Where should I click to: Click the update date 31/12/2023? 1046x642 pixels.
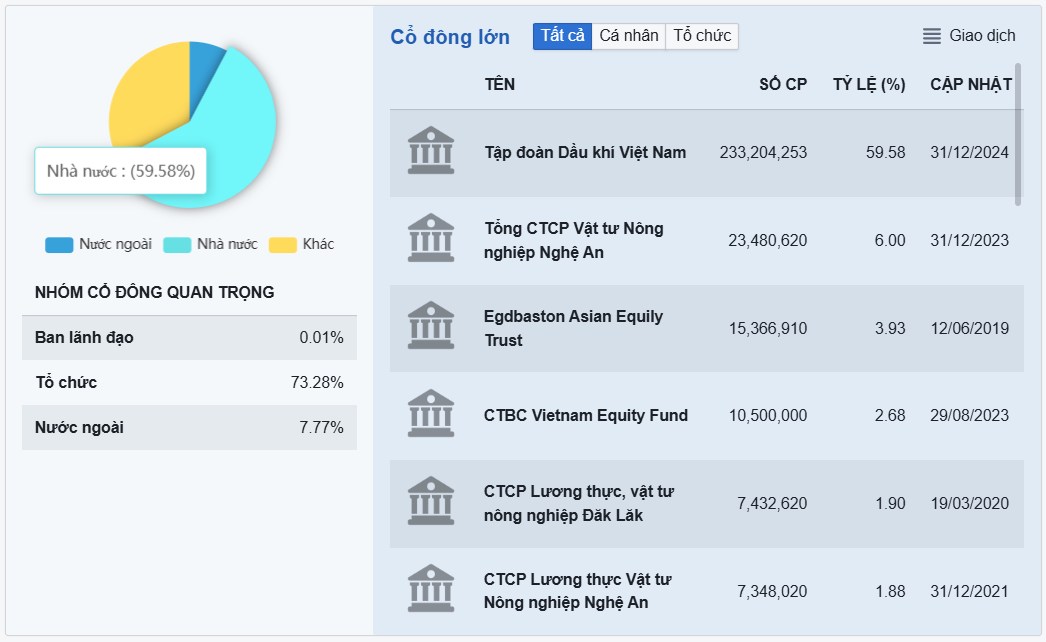969,240
